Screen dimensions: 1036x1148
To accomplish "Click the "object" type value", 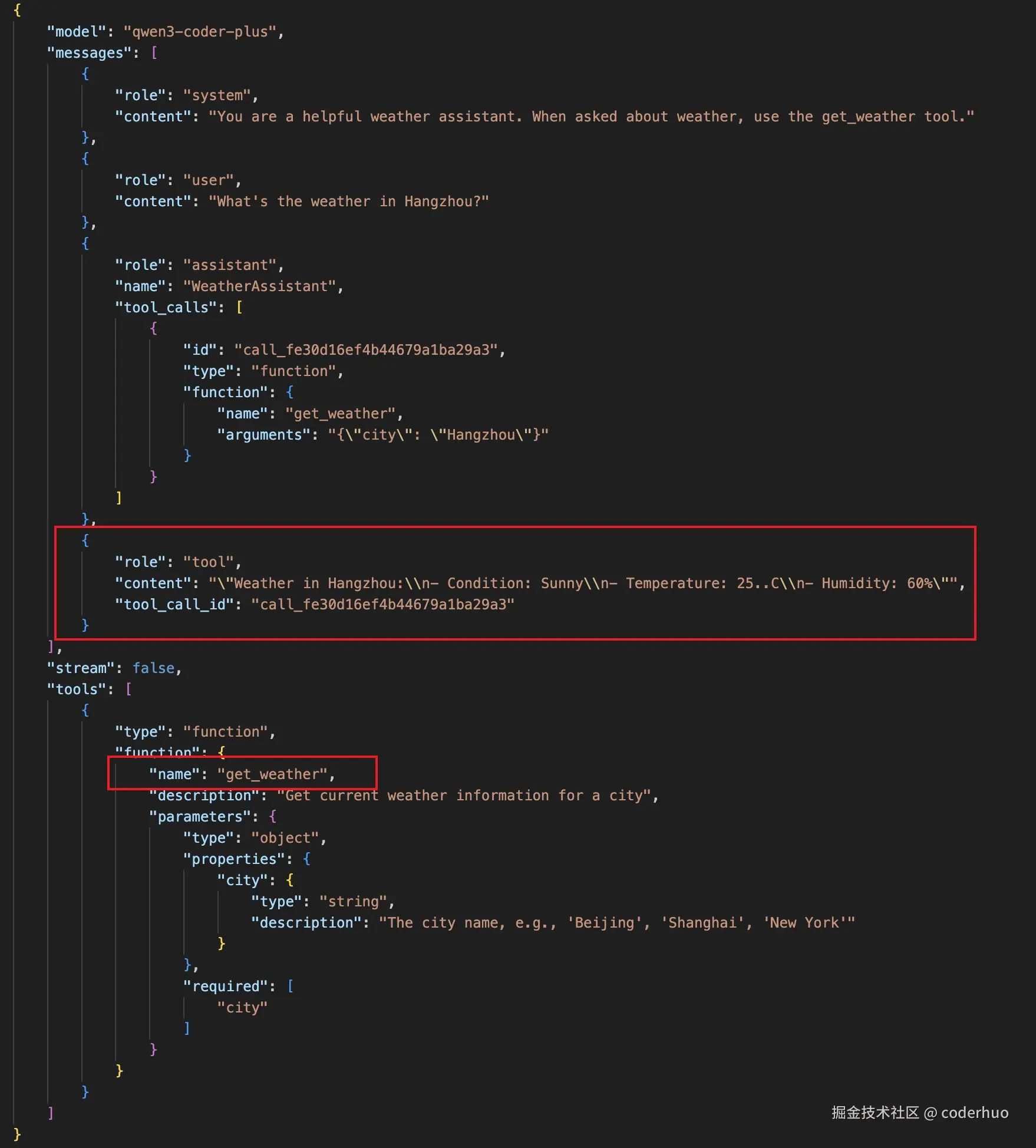I will click(285, 838).
